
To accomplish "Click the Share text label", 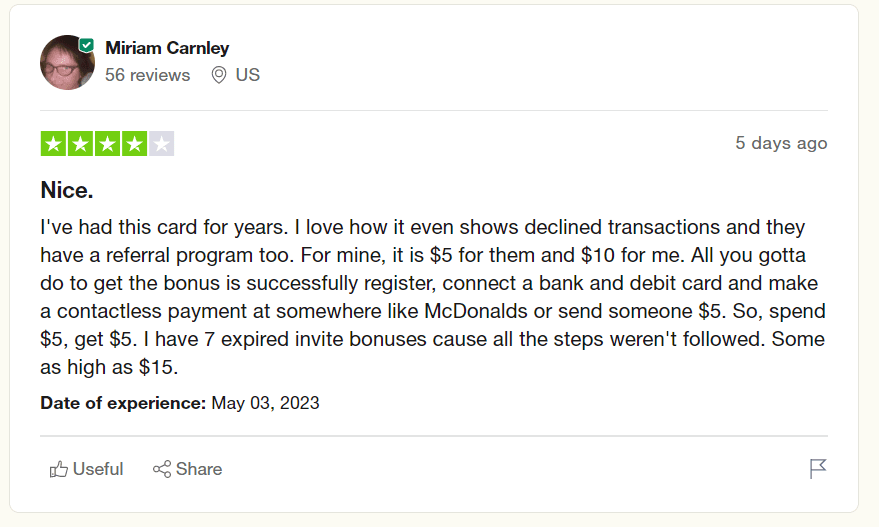I will click(x=199, y=469).
